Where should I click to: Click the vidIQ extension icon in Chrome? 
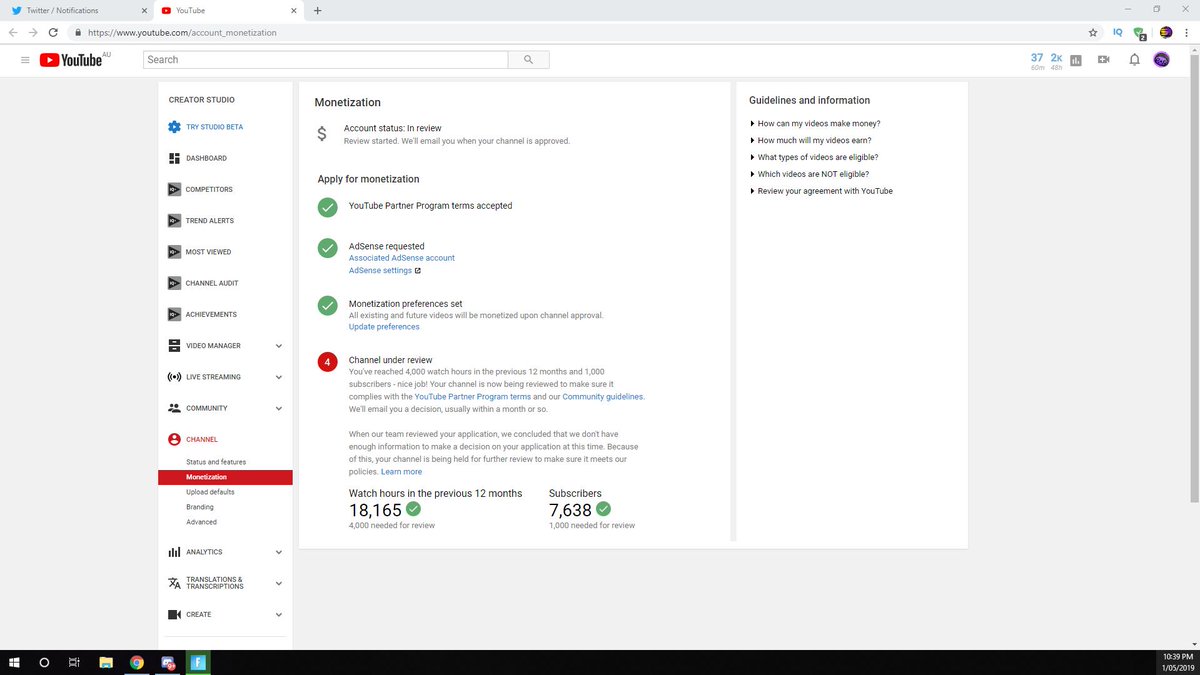1117,32
